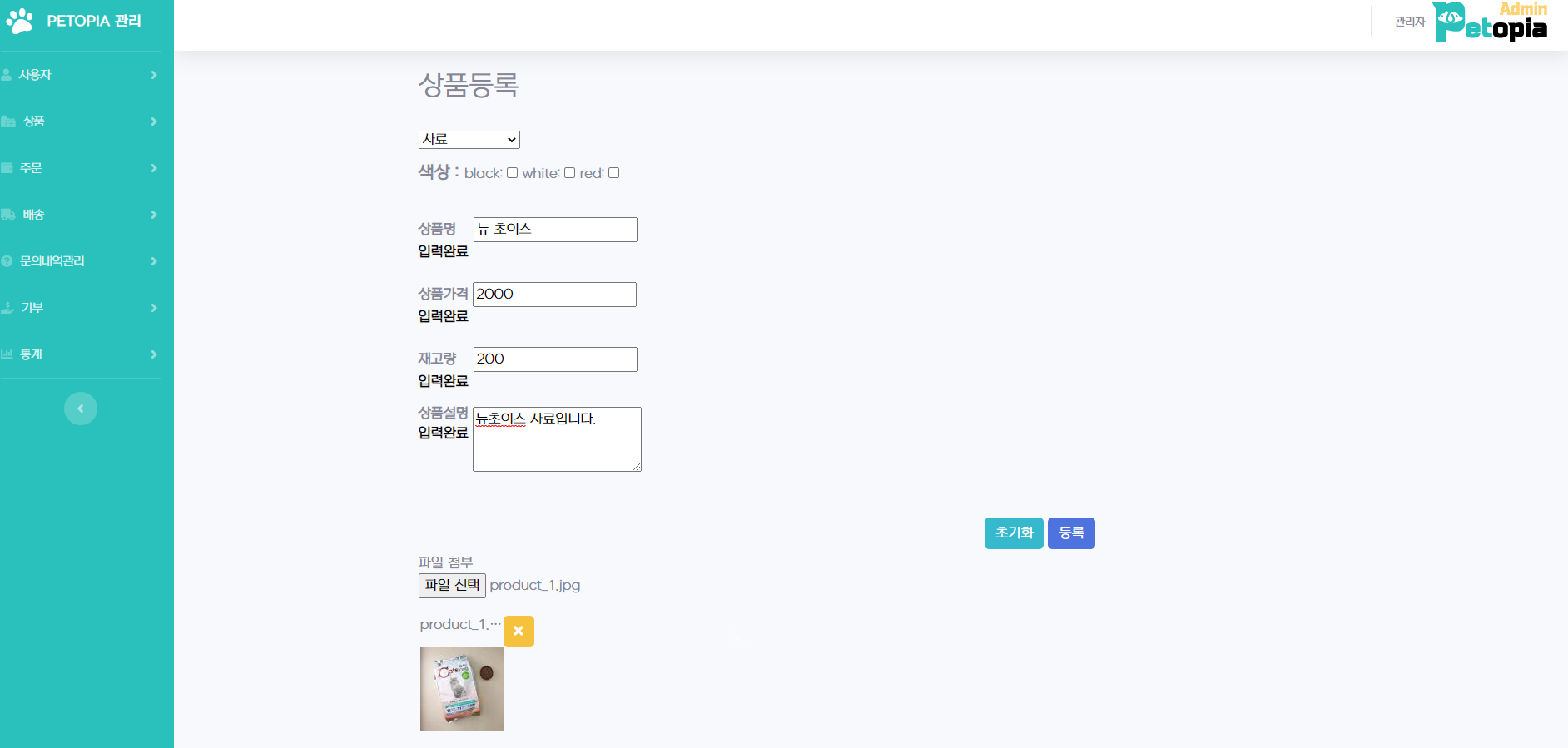Click the product image thumbnail preview
The image size is (1568, 748).
click(x=462, y=689)
